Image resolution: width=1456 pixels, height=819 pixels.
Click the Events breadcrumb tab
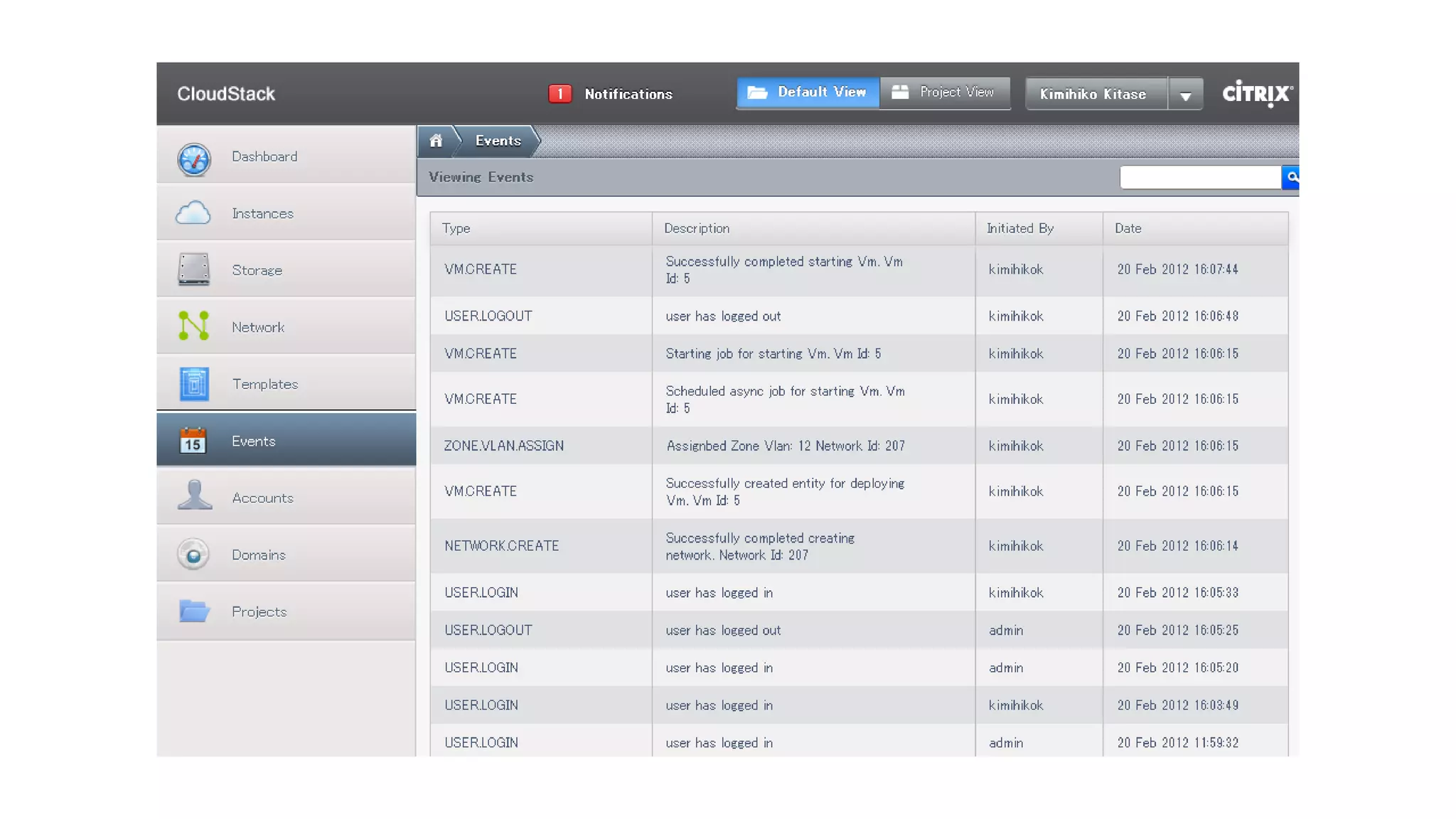coord(498,141)
